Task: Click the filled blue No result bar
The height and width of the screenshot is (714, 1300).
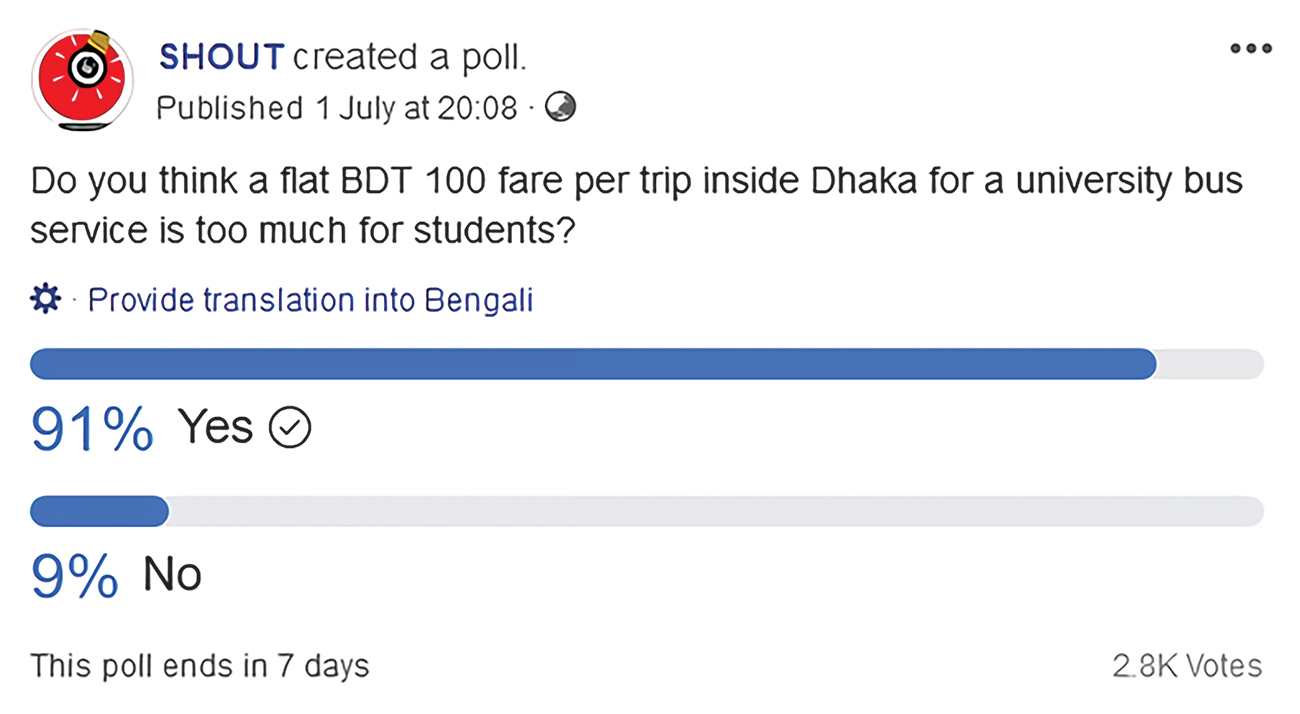Action: coord(99,511)
